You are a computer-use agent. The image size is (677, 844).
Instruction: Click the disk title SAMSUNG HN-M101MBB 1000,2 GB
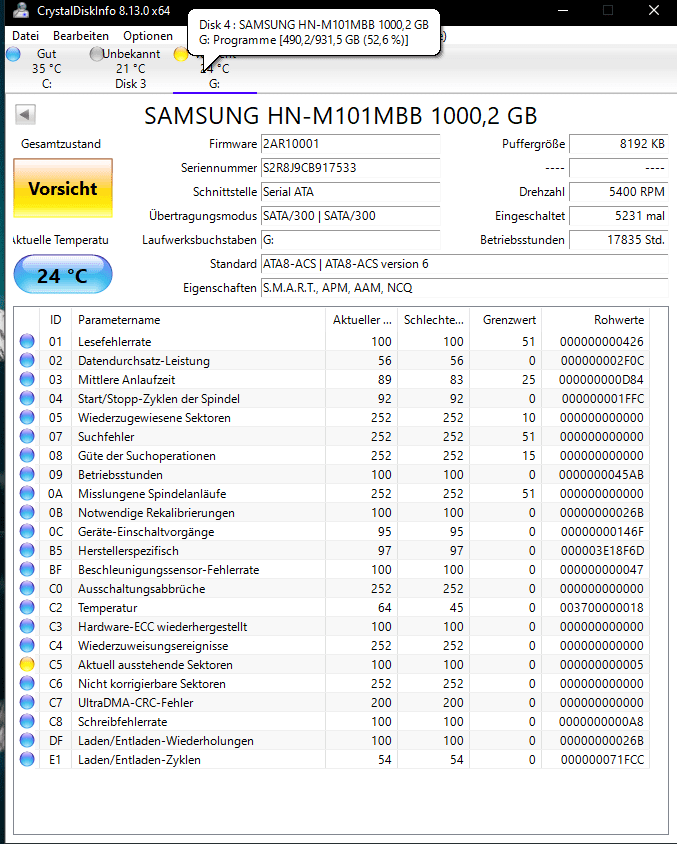point(341,116)
